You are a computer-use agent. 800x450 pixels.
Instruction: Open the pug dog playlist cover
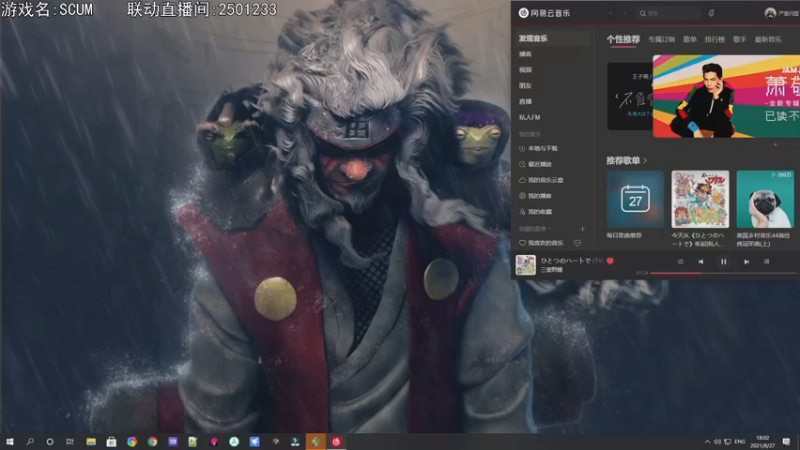coord(765,199)
